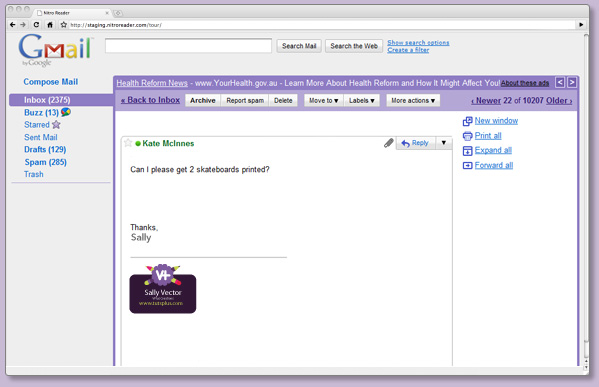
Task: Click Create a filter link
Action: coord(408,50)
